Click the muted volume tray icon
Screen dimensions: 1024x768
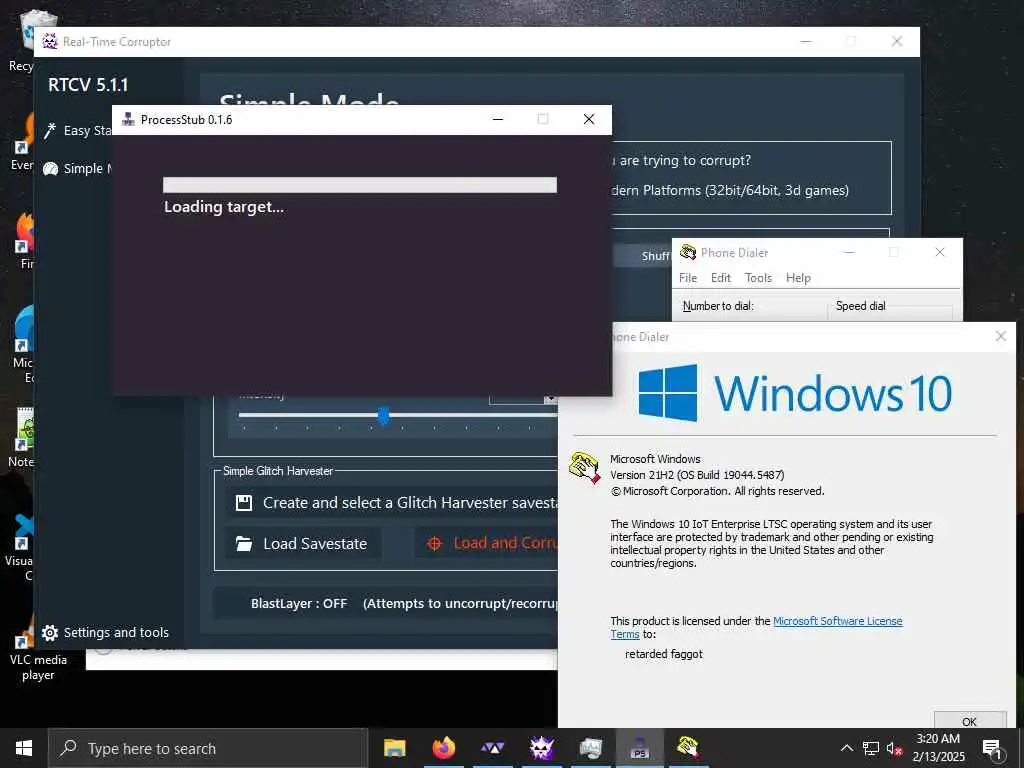[x=895, y=748]
